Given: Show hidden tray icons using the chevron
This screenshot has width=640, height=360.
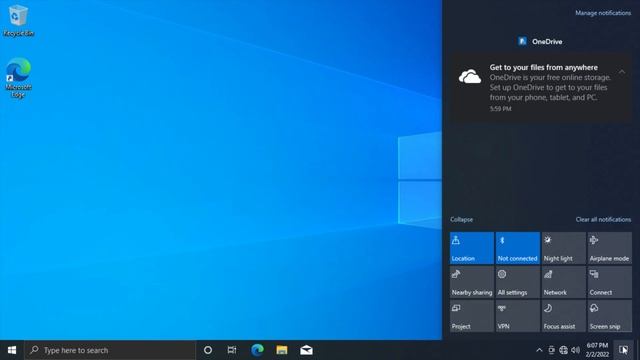Looking at the screenshot, I should [x=539, y=350].
